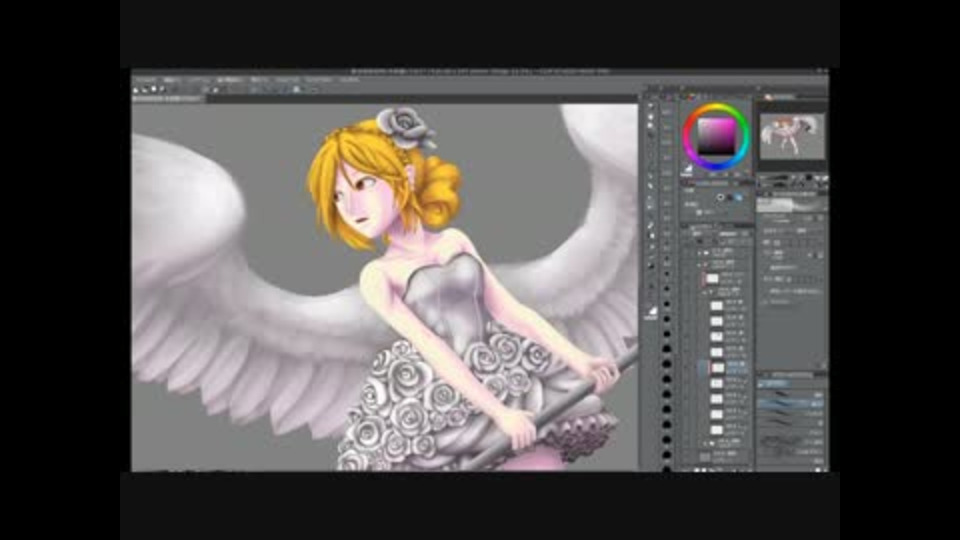Collapse the open folder above the white-thumbnail layers
This screenshot has height=540, width=960.
pyautogui.click(x=706, y=293)
